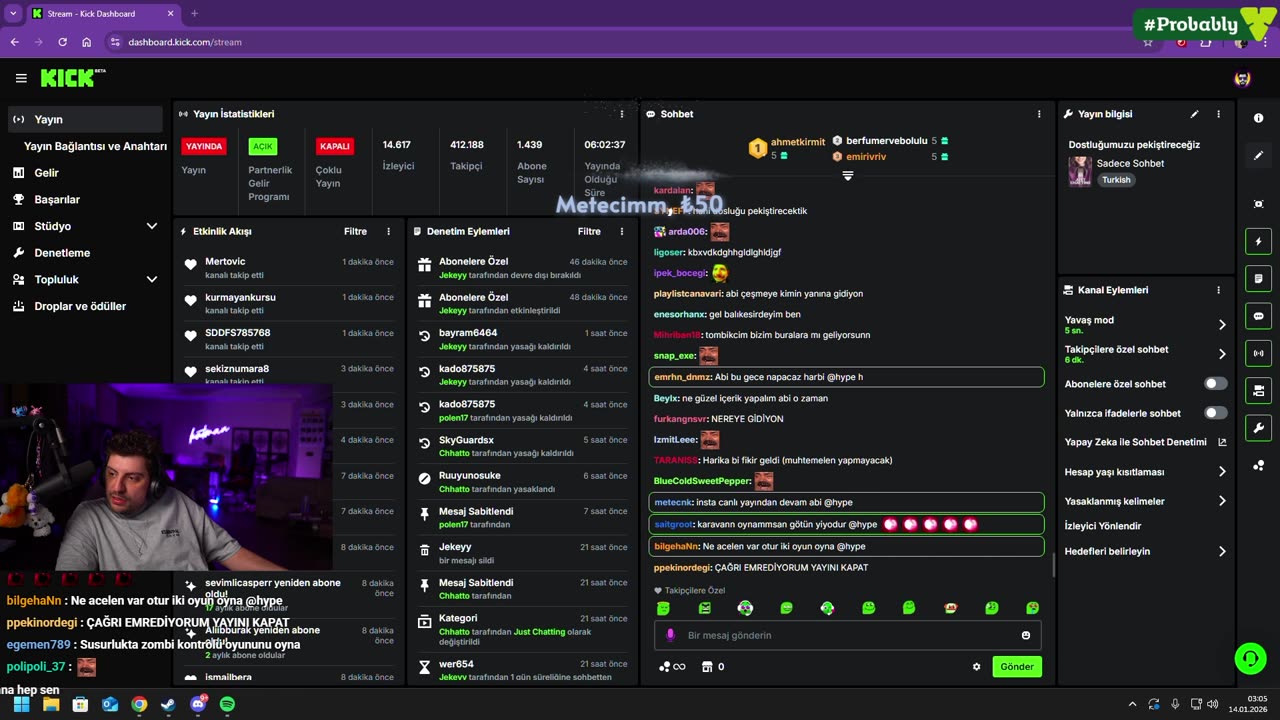Open the Yayın İstatistikleri three-dot menu
The height and width of the screenshot is (720, 1280).
coord(622,114)
